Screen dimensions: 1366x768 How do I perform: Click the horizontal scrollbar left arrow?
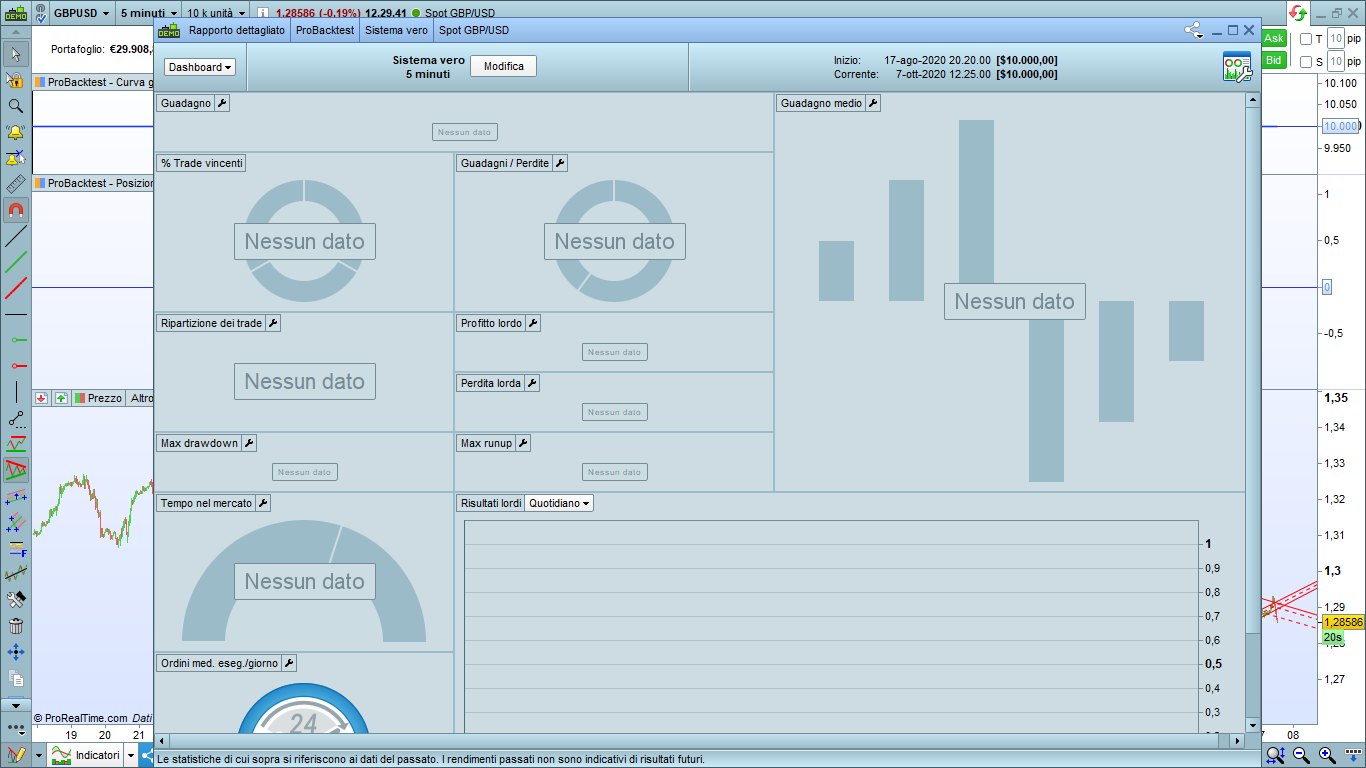pyautogui.click(x=162, y=740)
